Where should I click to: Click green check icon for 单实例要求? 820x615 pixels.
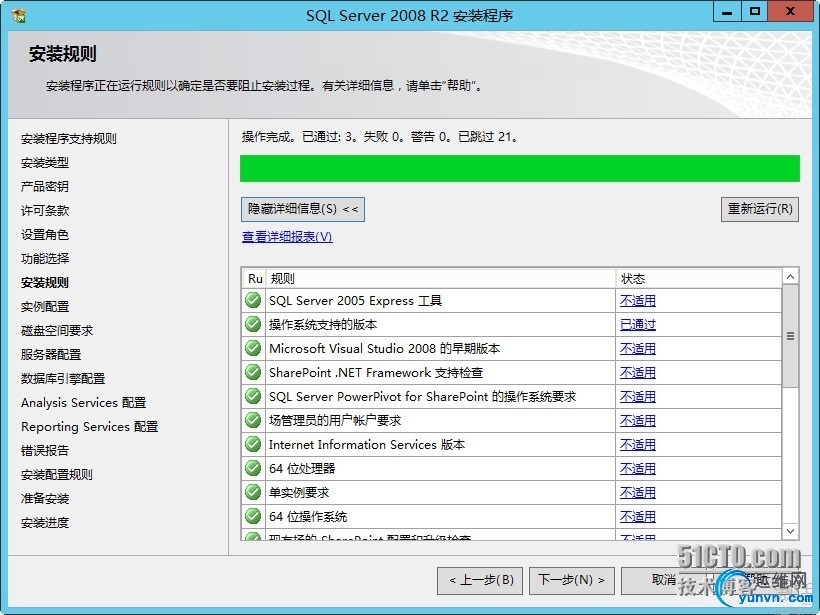pyautogui.click(x=253, y=492)
